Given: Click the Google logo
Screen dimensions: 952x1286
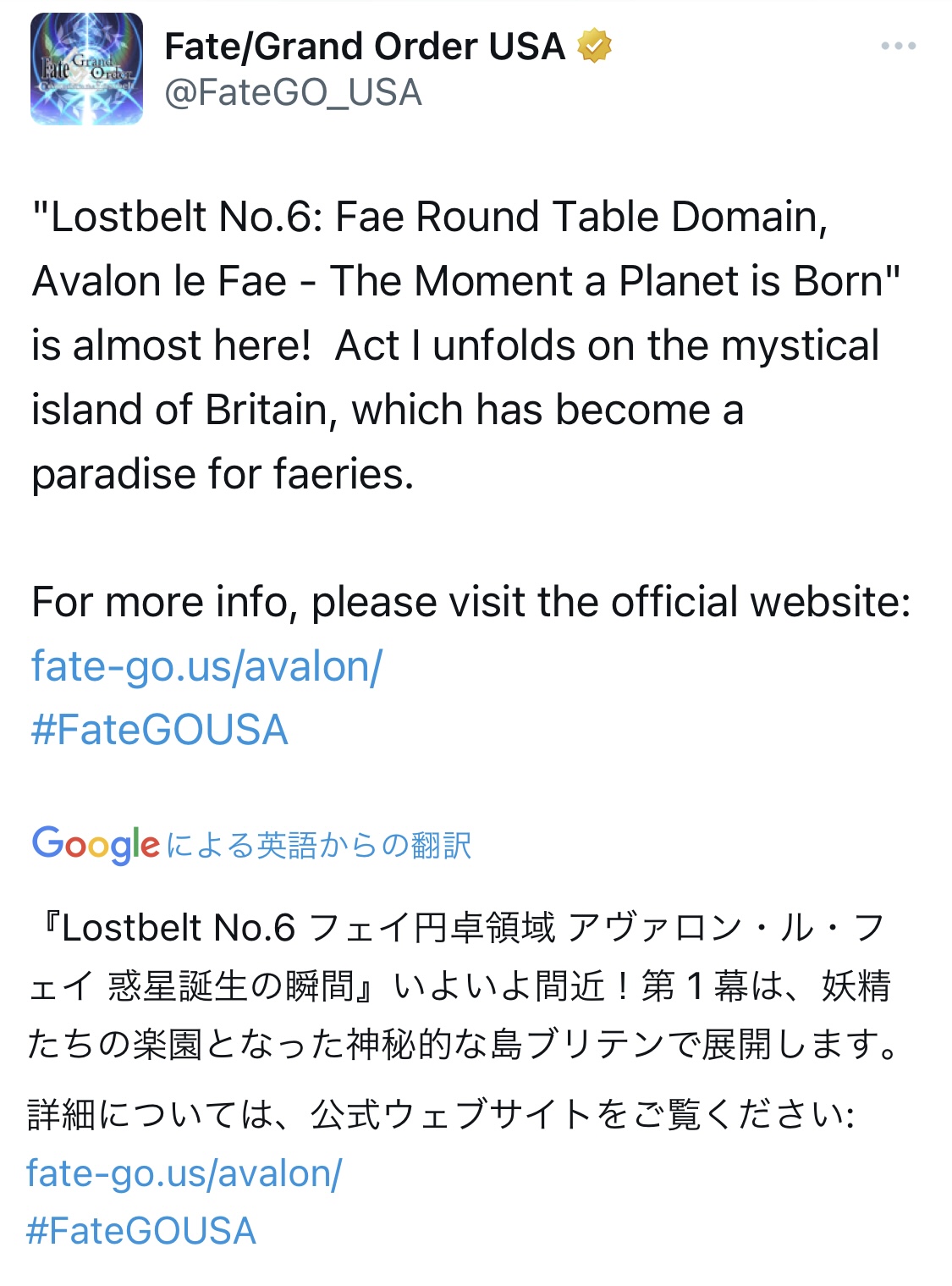Looking at the screenshot, I should 95,844.
